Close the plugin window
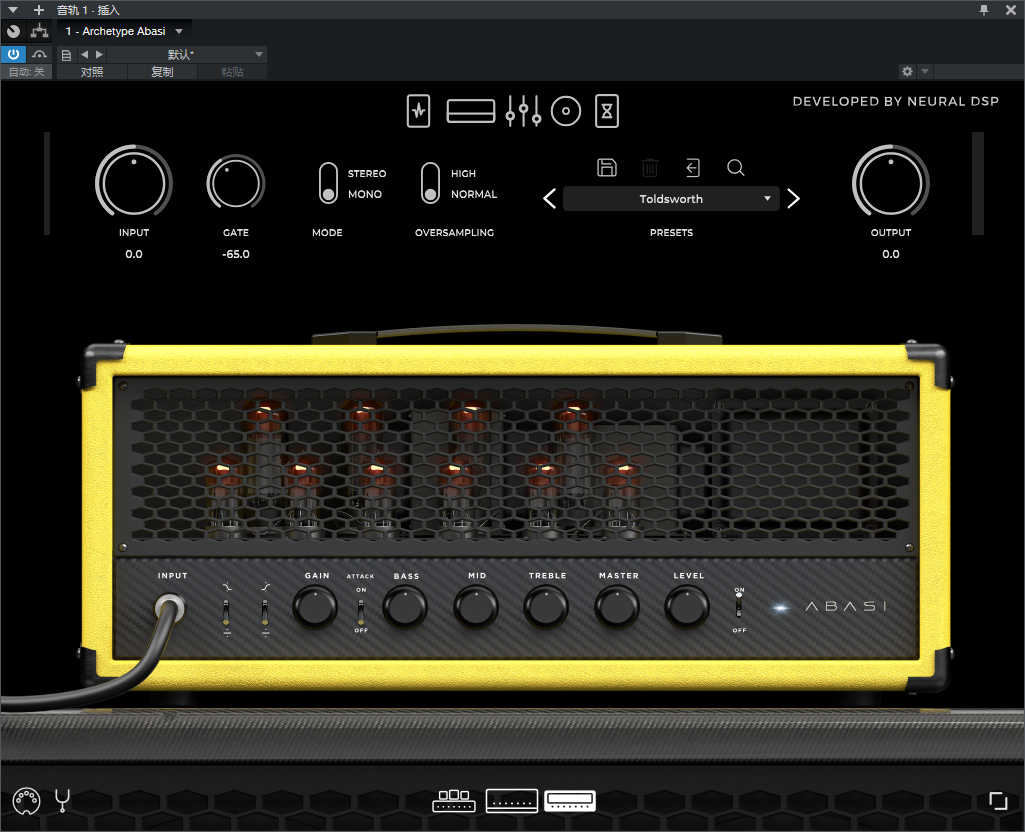This screenshot has width=1025, height=832. pos(1011,10)
